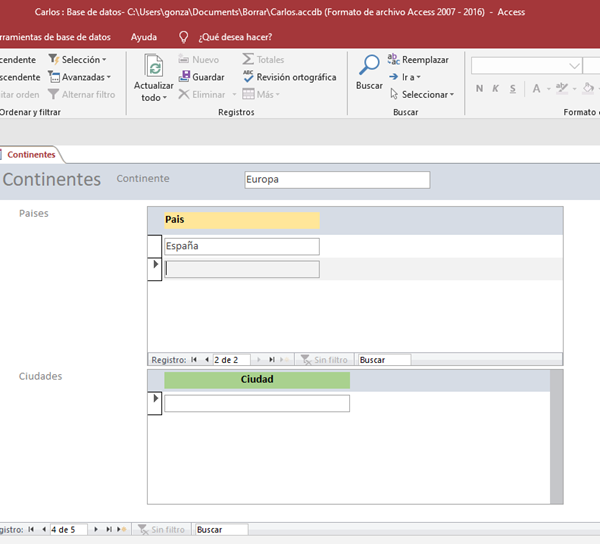Image resolution: width=600 pixels, height=544 pixels.
Task: Toggle the Alternar filtro button
Action: pyautogui.click(x=81, y=94)
